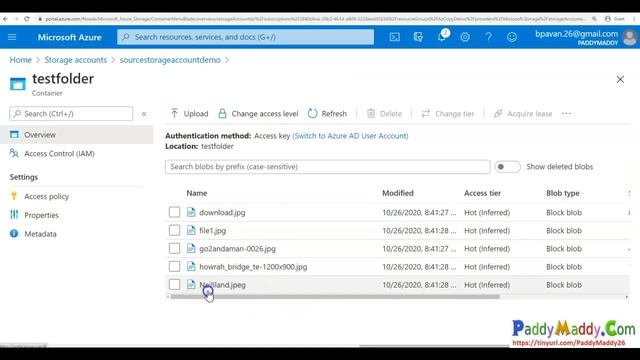Click the file icon for howrah_bridge_te-1200x900.jpg

click(191, 267)
